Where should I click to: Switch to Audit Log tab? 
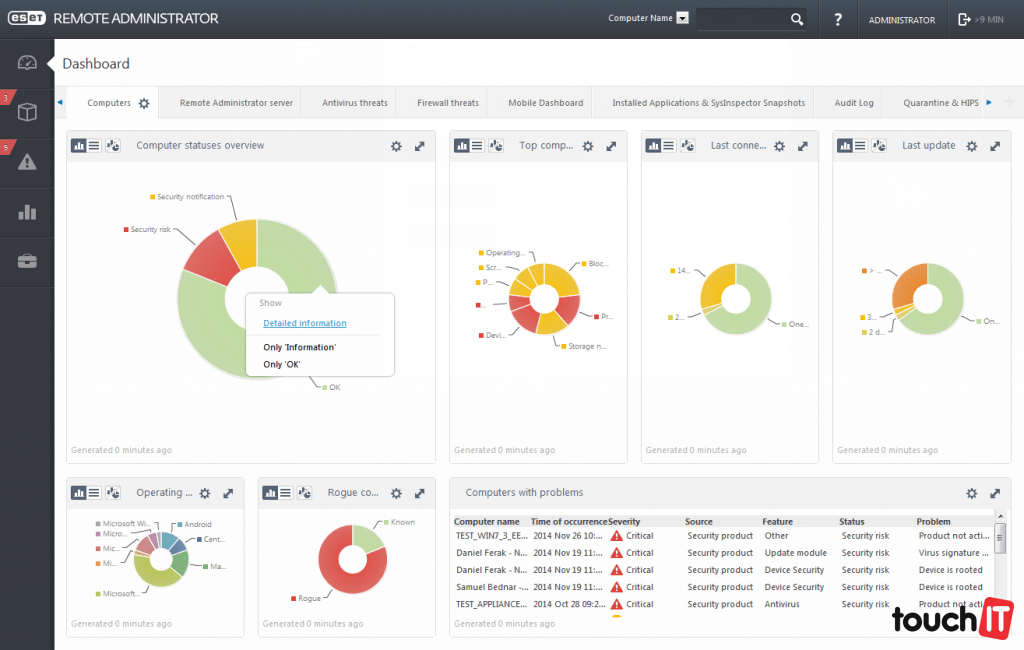854,103
